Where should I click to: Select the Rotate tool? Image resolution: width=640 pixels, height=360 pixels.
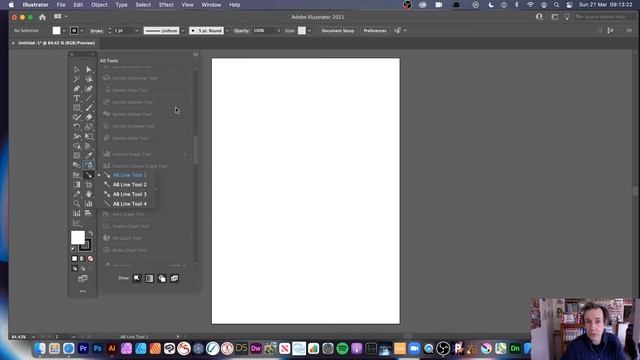pyautogui.click(x=77, y=127)
